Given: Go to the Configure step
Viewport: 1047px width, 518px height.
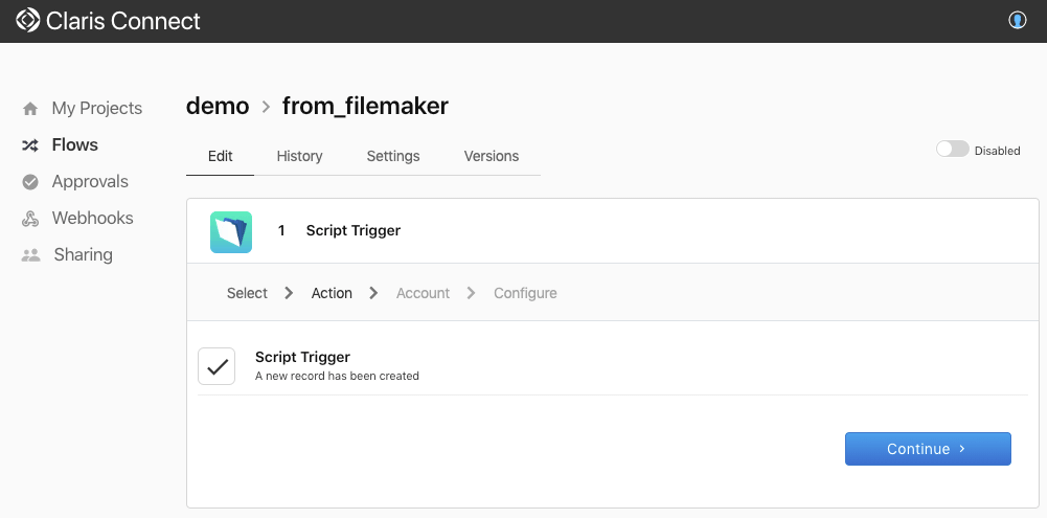Looking at the screenshot, I should pos(526,293).
